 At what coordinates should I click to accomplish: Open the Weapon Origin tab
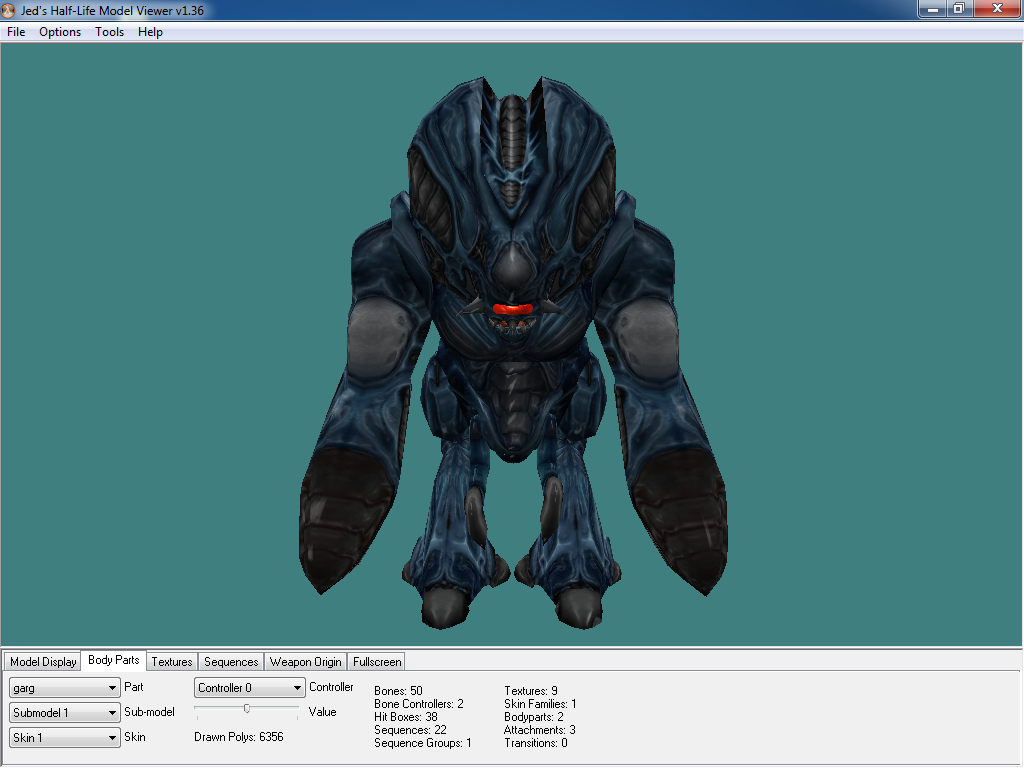tap(306, 662)
